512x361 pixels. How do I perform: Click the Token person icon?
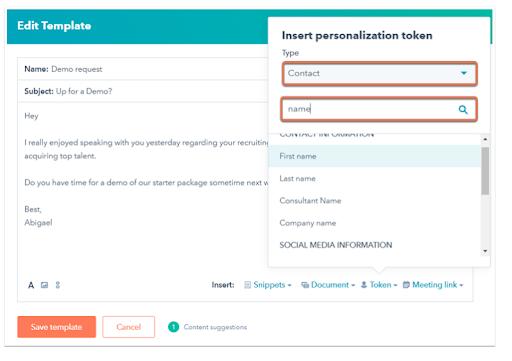[x=364, y=285]
